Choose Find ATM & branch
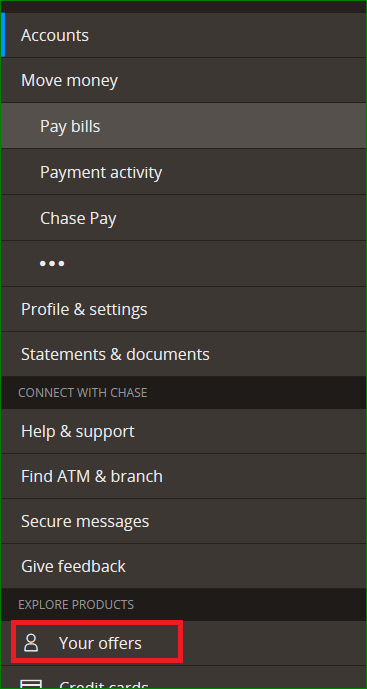The width and height of the screenshot is (367, 689). coord(184,476)
